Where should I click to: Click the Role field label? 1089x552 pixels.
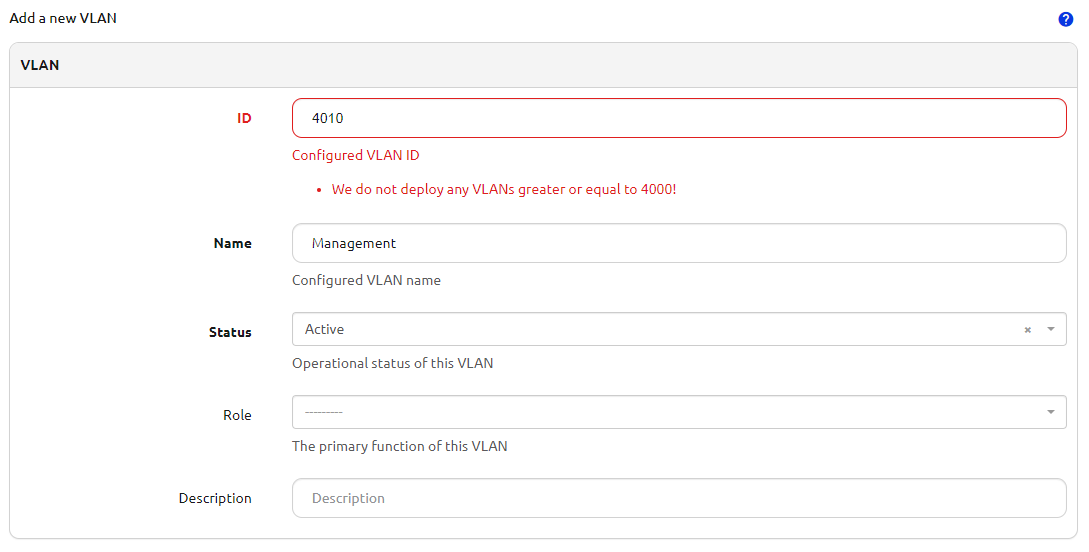(237, 415)
